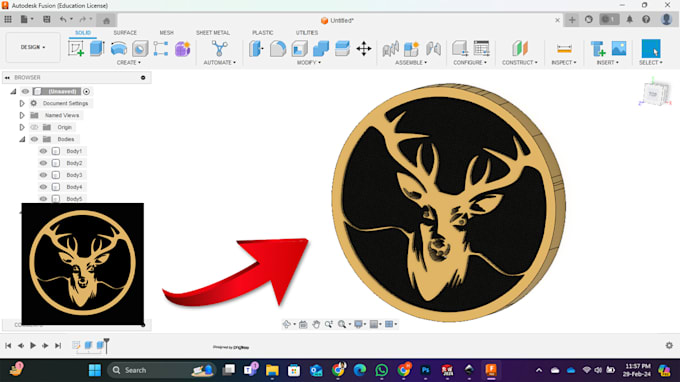Open the CREATE dropdown menu
The height and width of the screenshot is (382, 680).
(128, 63)
